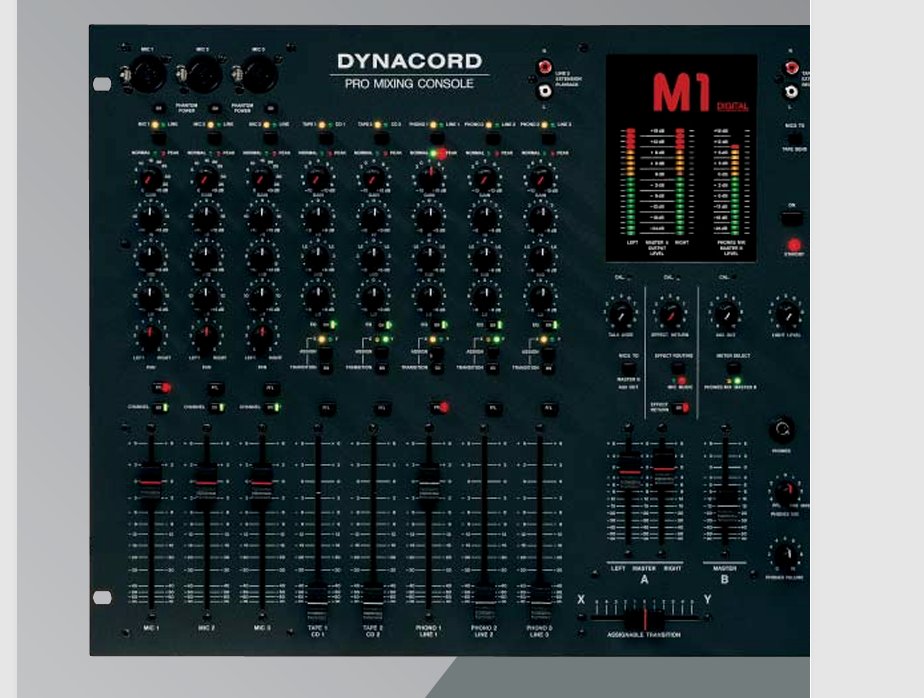Toggle the MIC 1 / LINE input select button
Viewport: 924px width, 698px height.
coord(159,139)
